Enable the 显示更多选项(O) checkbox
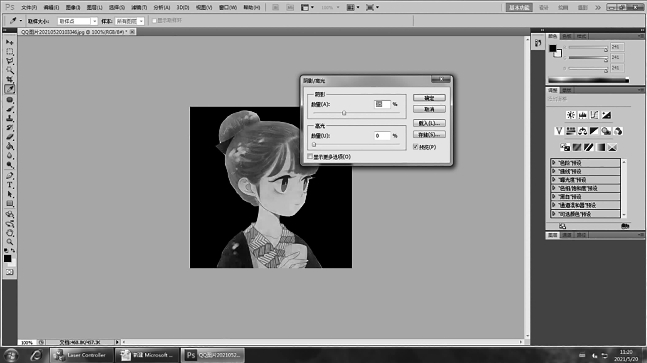This screenshot has height=363, width=647. 310,157
